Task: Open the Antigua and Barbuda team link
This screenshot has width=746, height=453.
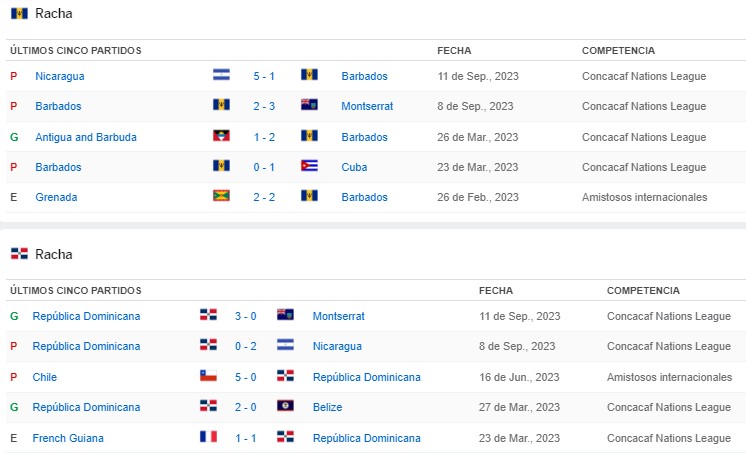Action: 86,137
